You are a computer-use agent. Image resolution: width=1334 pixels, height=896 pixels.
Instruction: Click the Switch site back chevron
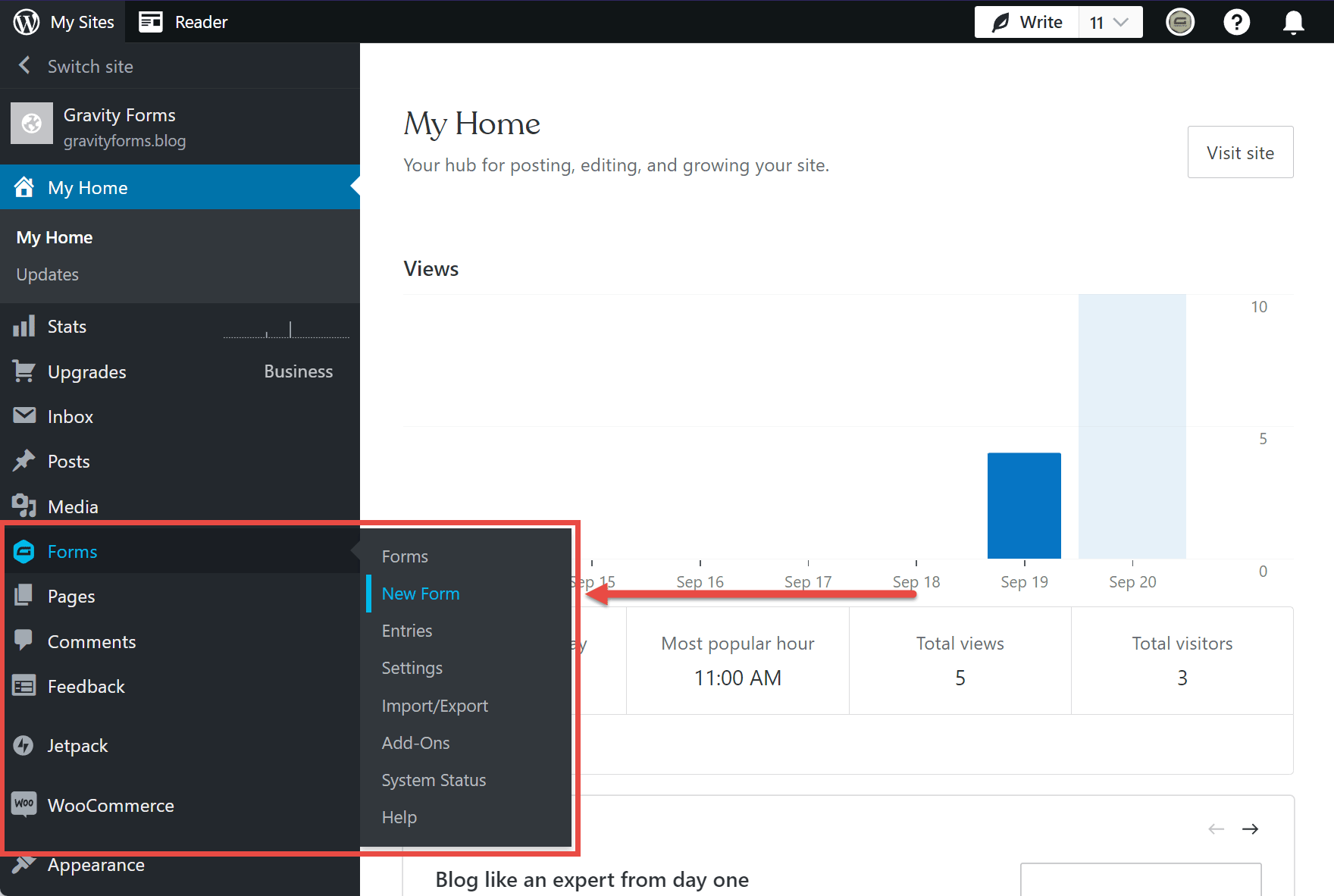[24, 65]
